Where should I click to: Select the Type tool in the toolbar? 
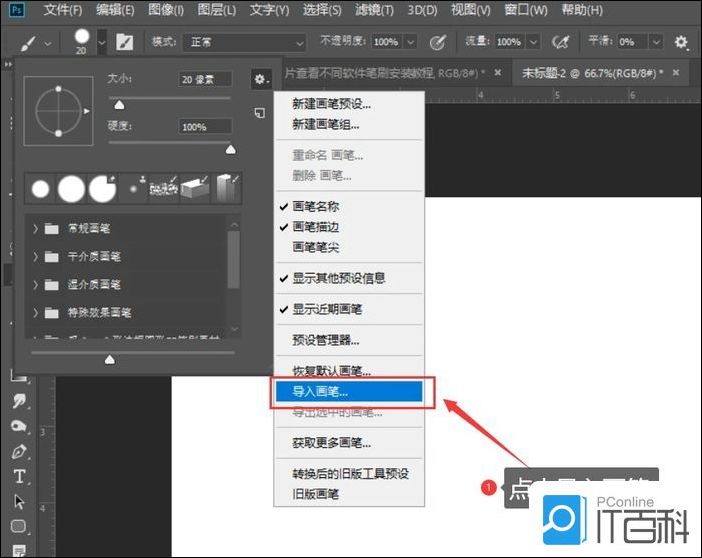coord(18,476)
